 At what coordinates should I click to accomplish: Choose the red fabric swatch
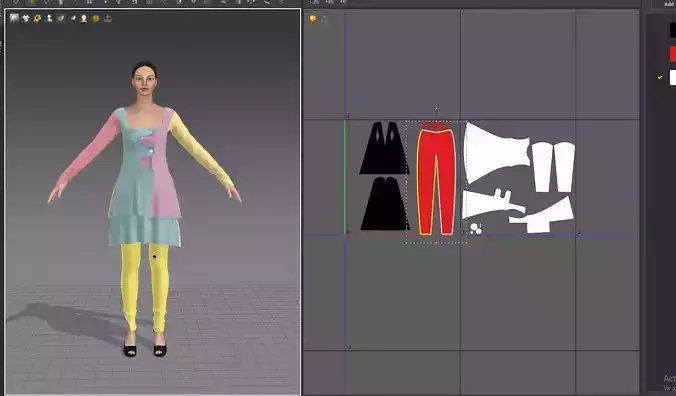(673, 54)
